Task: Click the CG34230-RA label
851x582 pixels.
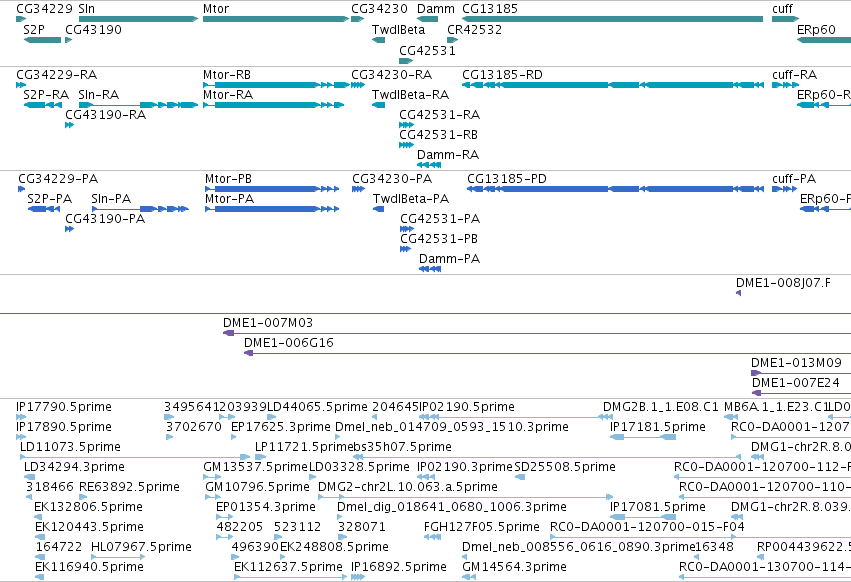Action: point(392,74)
